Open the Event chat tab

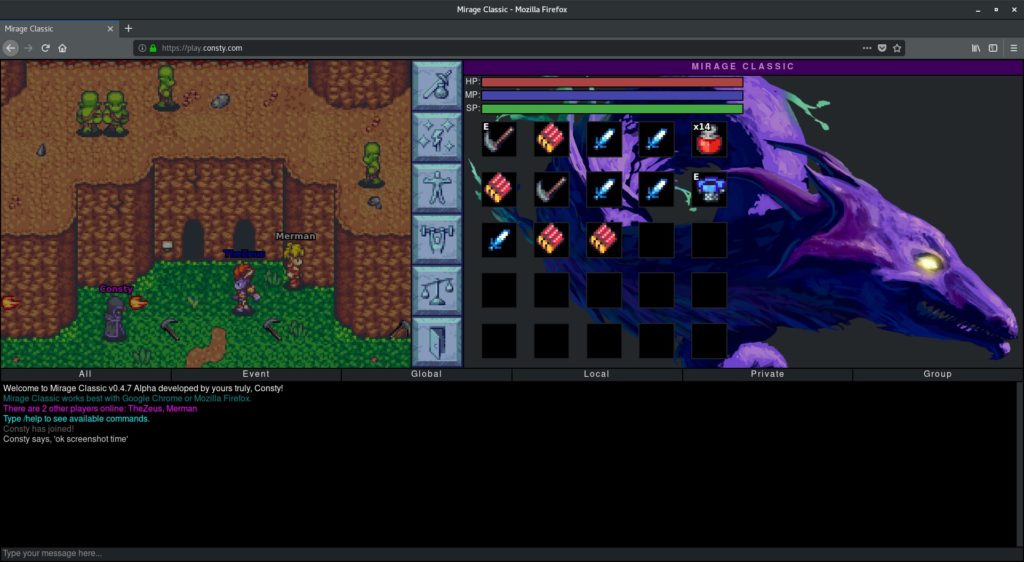click(256, 374)
